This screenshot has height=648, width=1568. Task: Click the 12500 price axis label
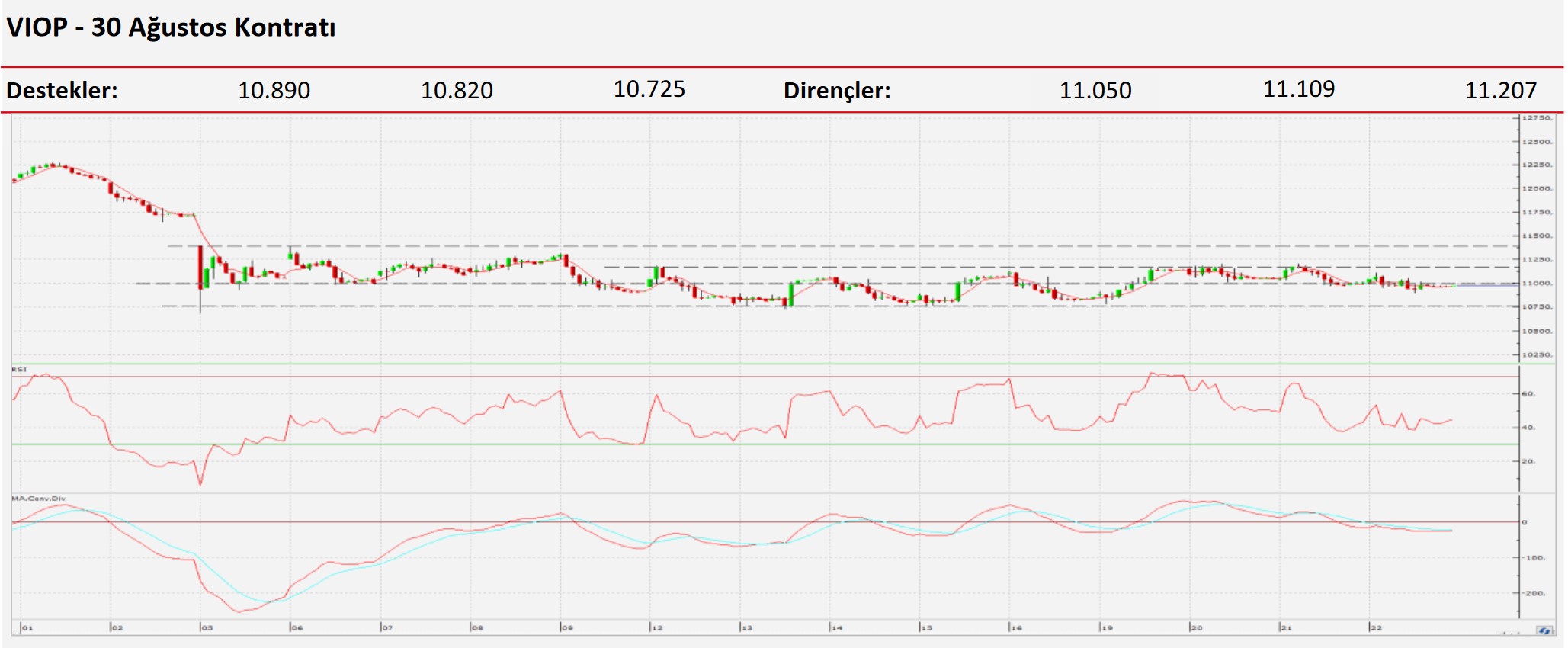[x=1538, y=142]
